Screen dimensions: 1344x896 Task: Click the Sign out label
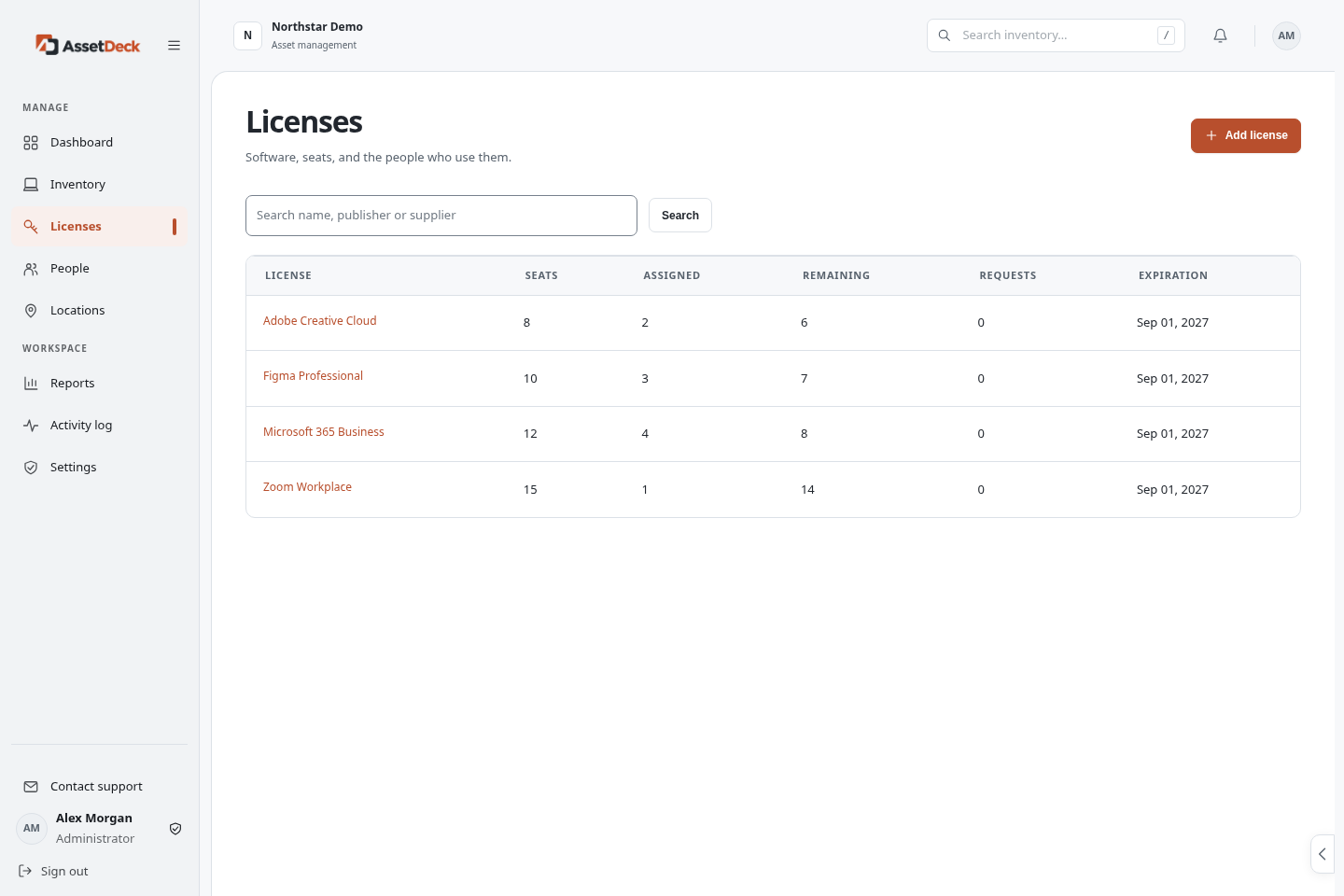64,872
